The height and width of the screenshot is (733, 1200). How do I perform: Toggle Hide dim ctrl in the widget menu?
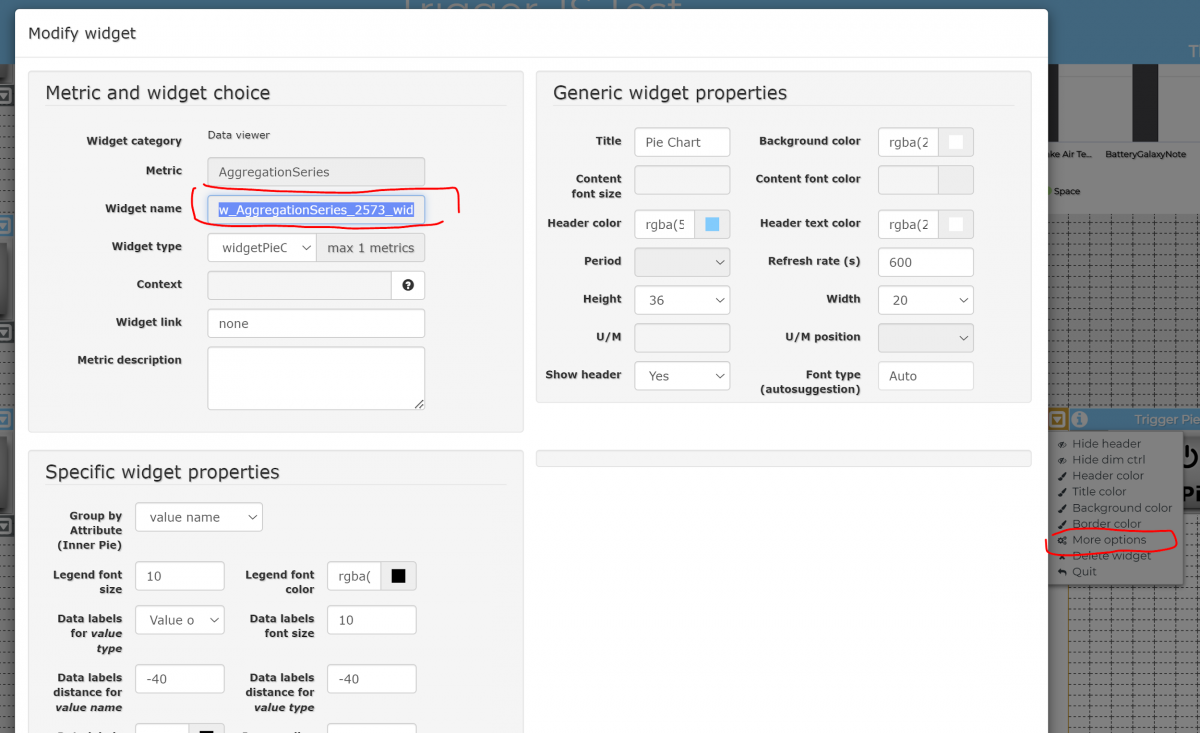(x=1108, y=460)
